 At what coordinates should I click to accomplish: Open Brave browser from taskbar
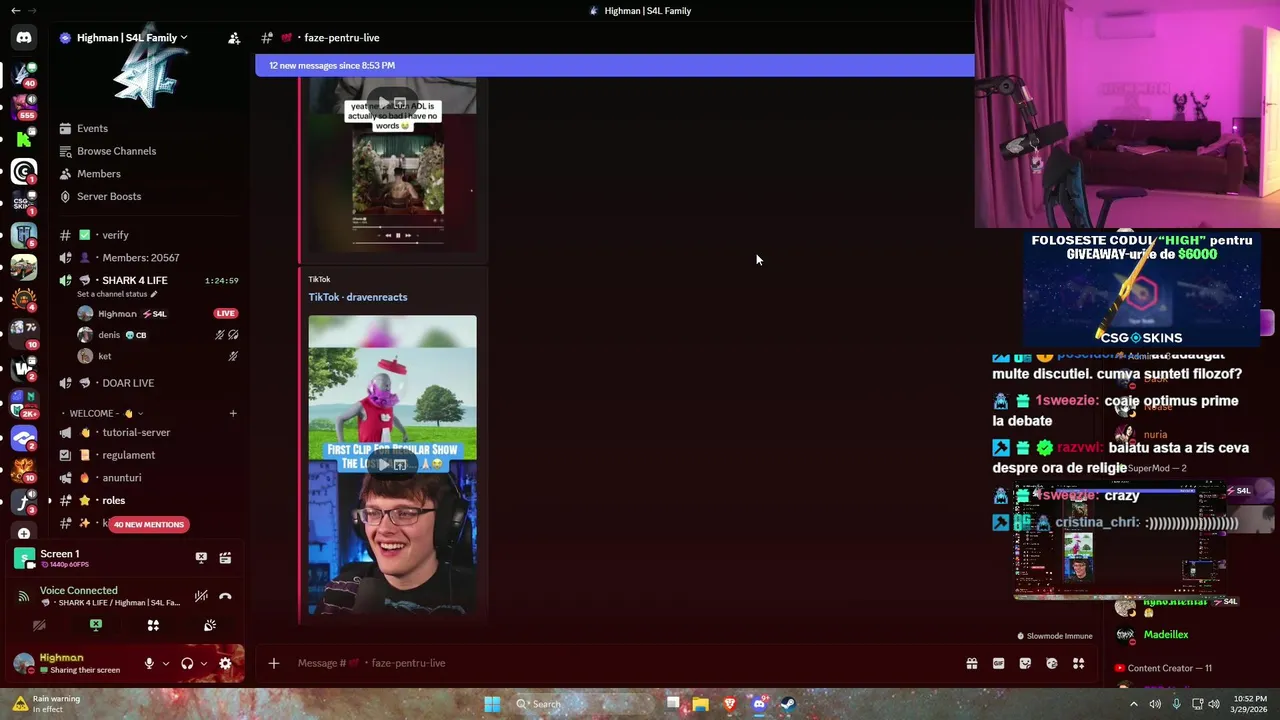point(730,704)
